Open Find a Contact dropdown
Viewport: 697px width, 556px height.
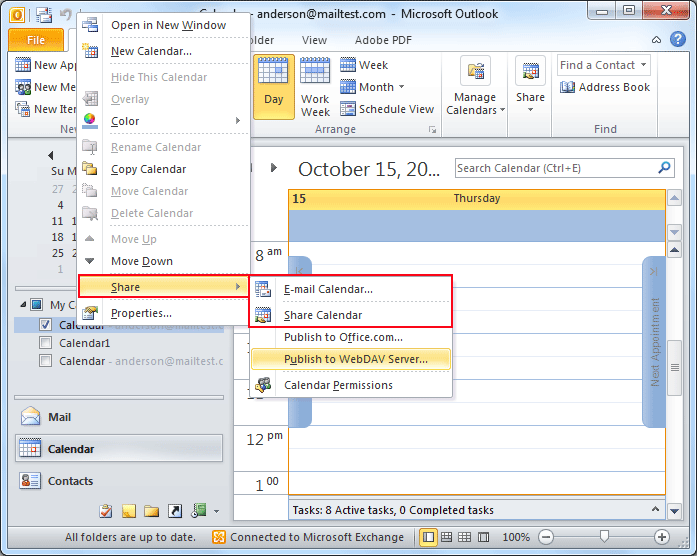(x=643, y=65)
